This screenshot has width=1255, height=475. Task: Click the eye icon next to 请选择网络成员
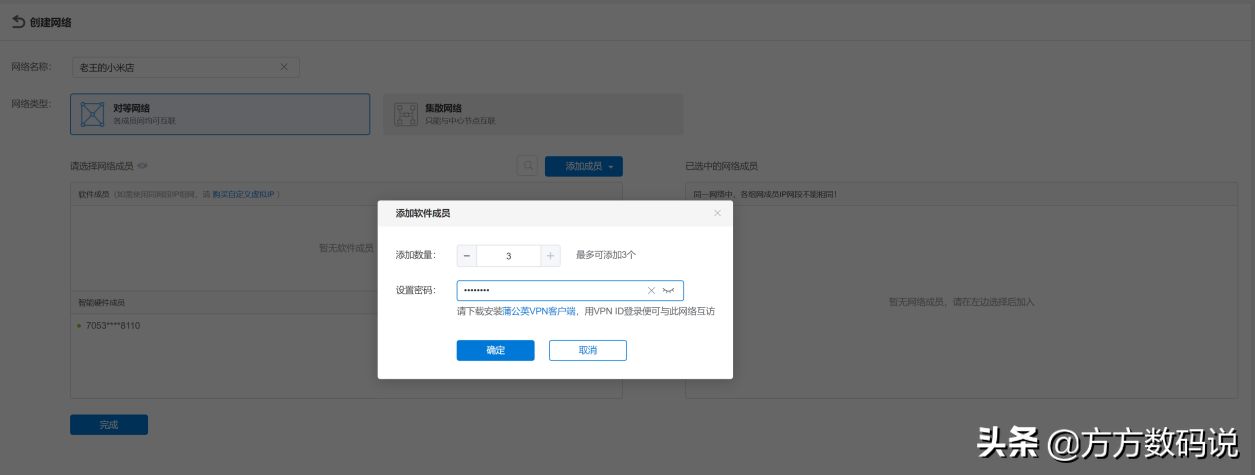point(142,166)
